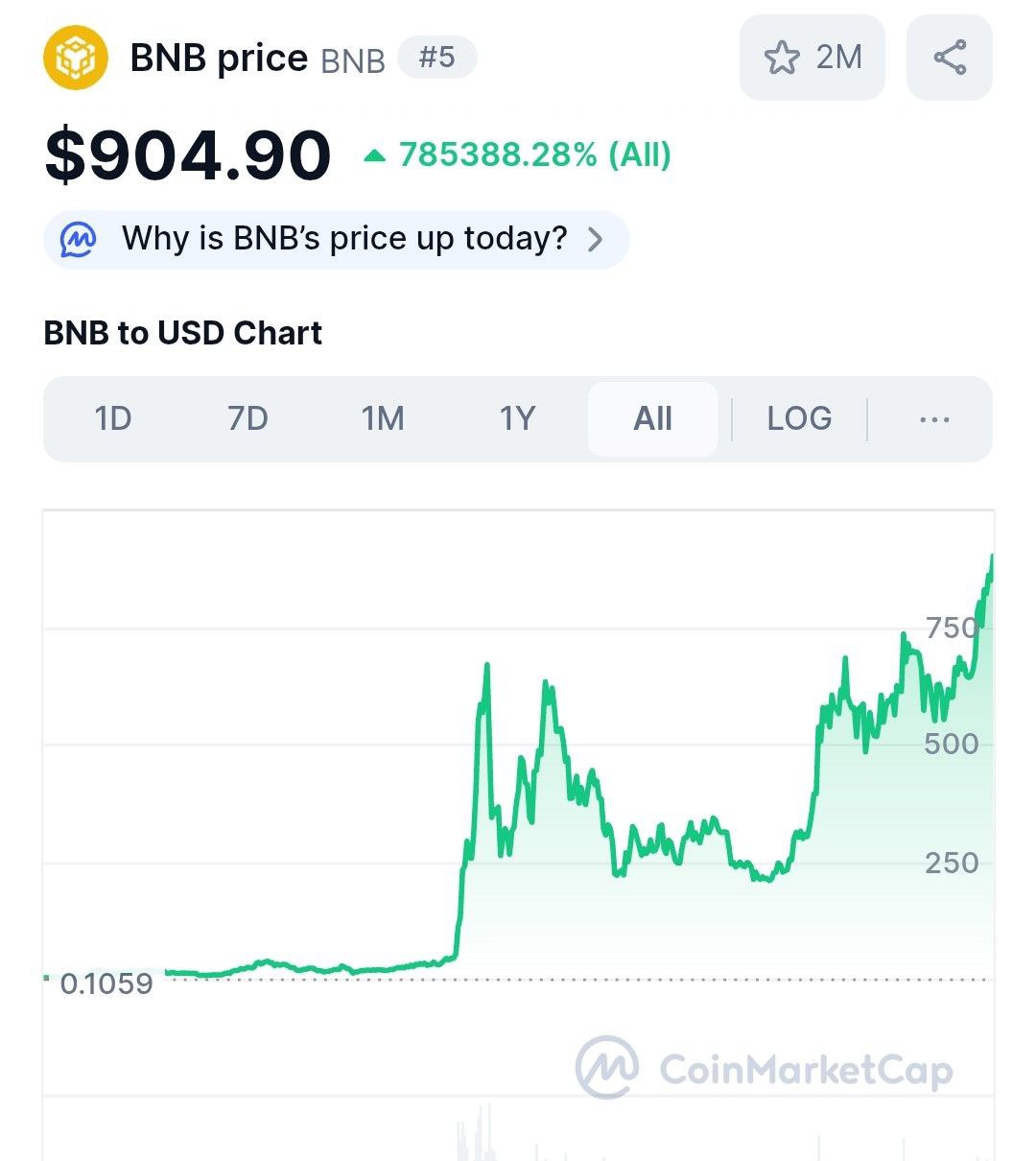The width and height of the screenshot is (1036, 1161).
Task: Open more chart options ellipsis
Action: click(x=934, y=419)
